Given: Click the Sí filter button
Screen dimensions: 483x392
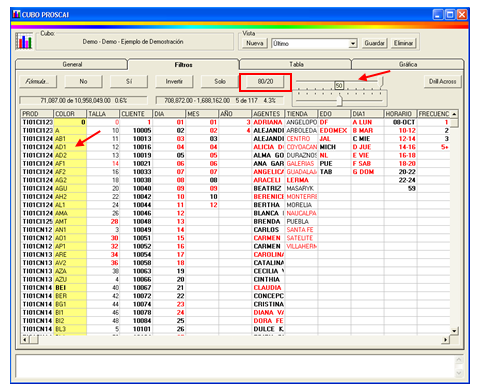Looking at the screenshot, I should (x=129, y=81).
